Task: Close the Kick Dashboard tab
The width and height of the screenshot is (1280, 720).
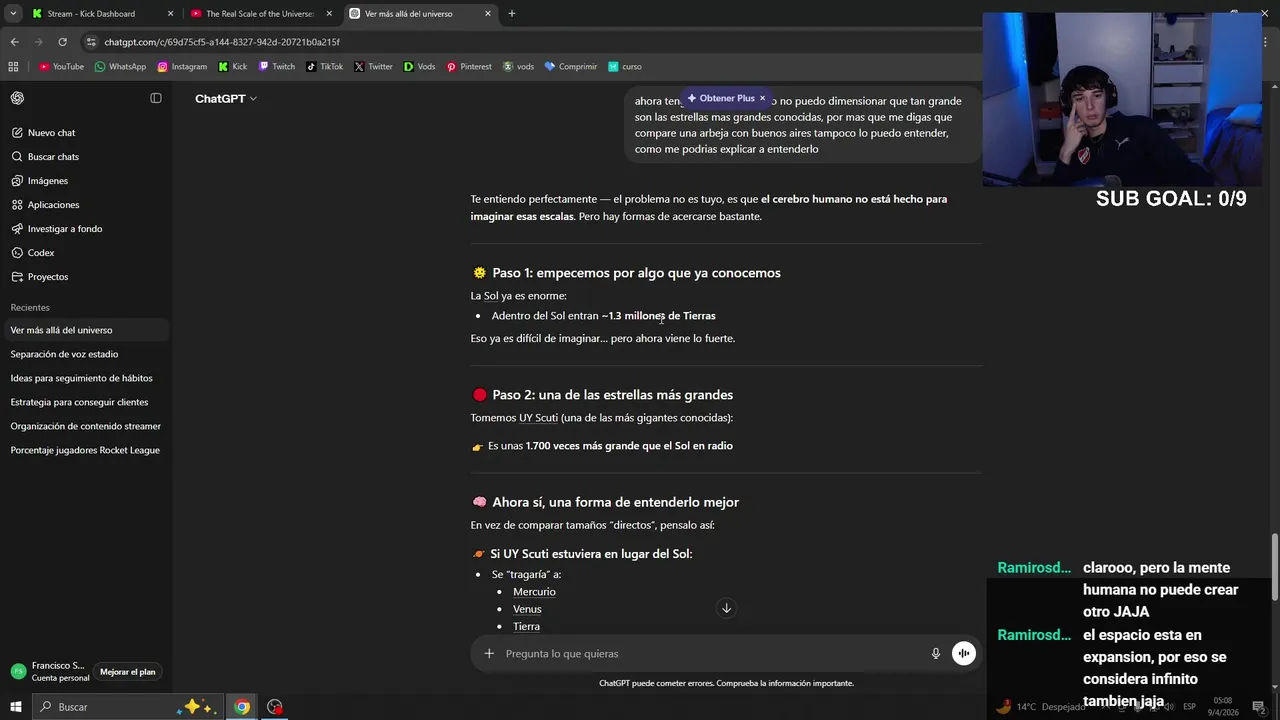Action: tap(170, 14)
